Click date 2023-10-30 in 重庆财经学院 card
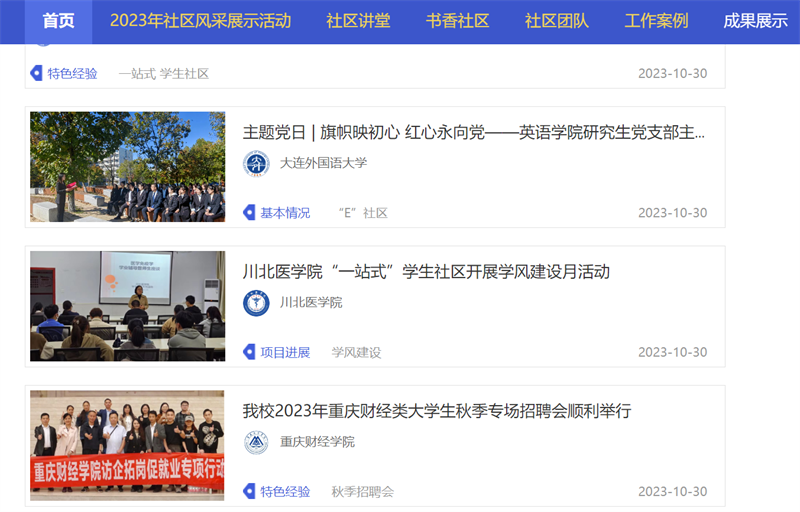800x512 pixels. click(672, 492)
